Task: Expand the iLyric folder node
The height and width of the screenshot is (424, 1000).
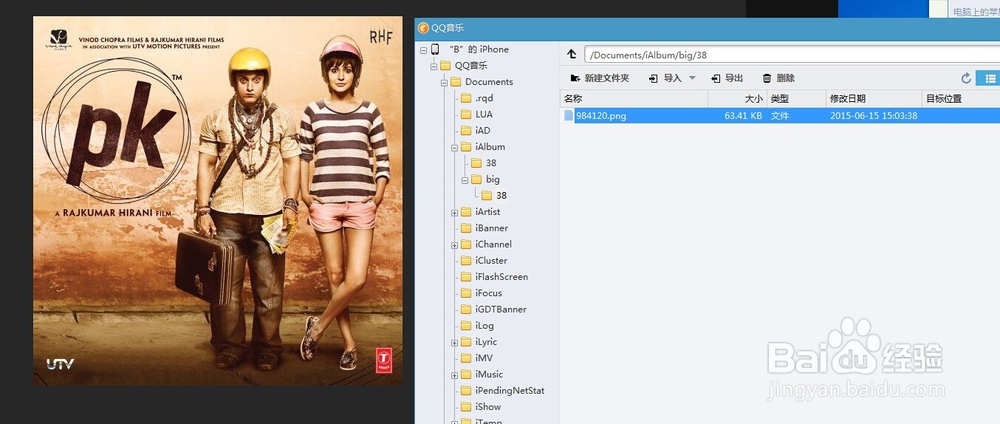Action: tap(454, 342)
